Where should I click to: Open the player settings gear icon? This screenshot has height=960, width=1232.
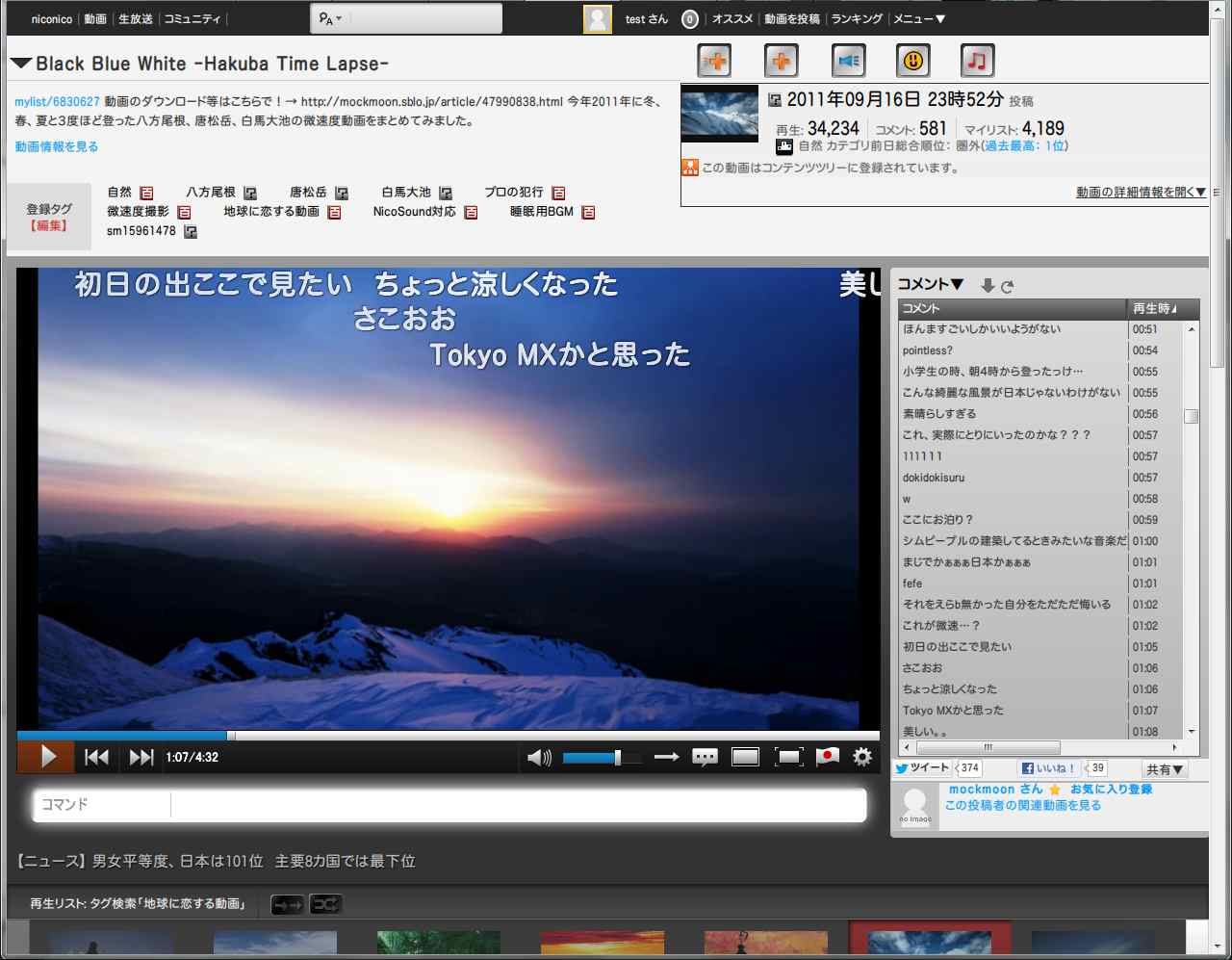[862, 757]
